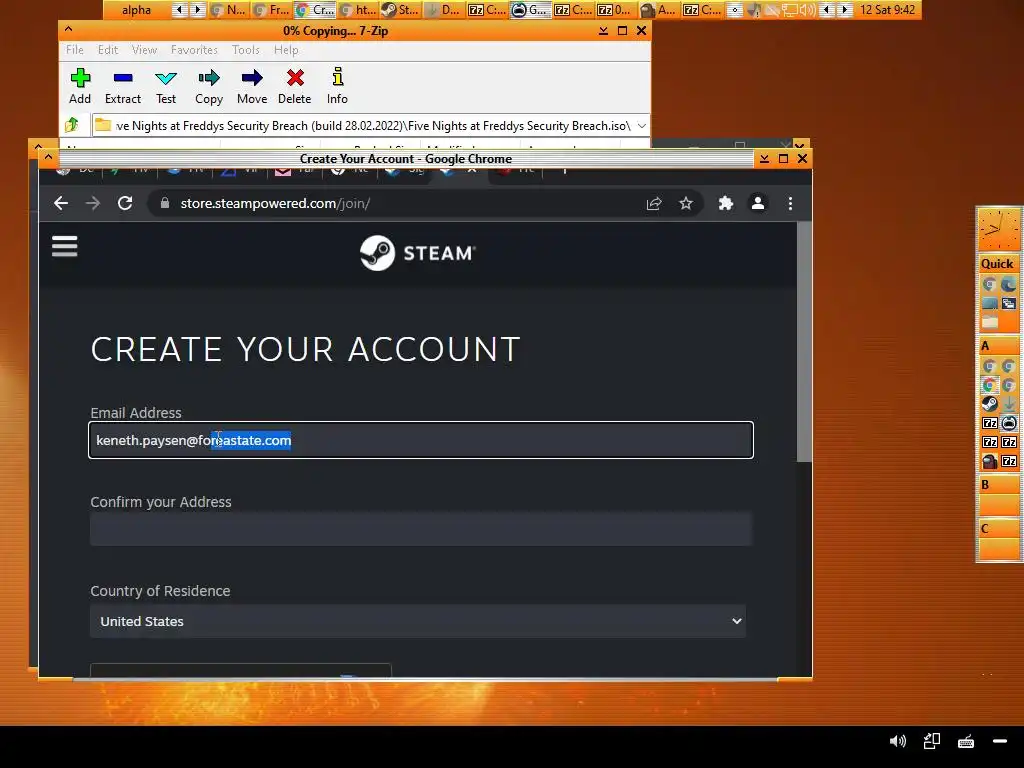
Task: Go back in Chrome
Action: pyautogui.click(x=61, y=203)
